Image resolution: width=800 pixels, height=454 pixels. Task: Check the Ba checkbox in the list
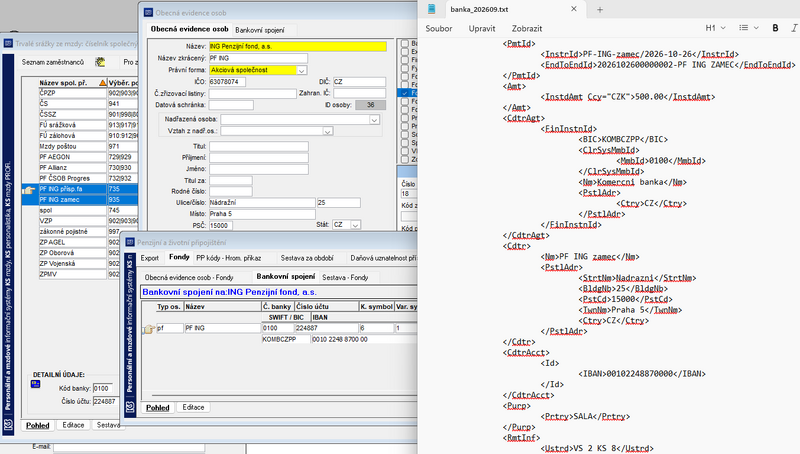405,43
